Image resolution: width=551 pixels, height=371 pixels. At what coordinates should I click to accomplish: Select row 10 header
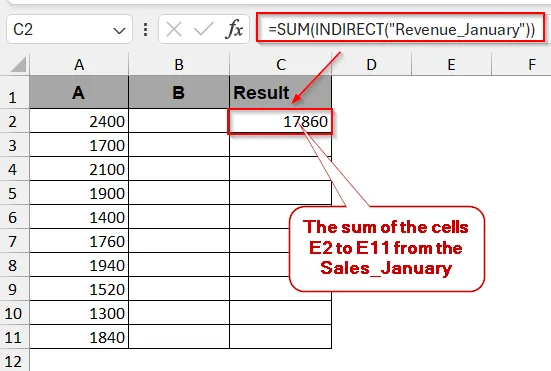pos(15,313)
